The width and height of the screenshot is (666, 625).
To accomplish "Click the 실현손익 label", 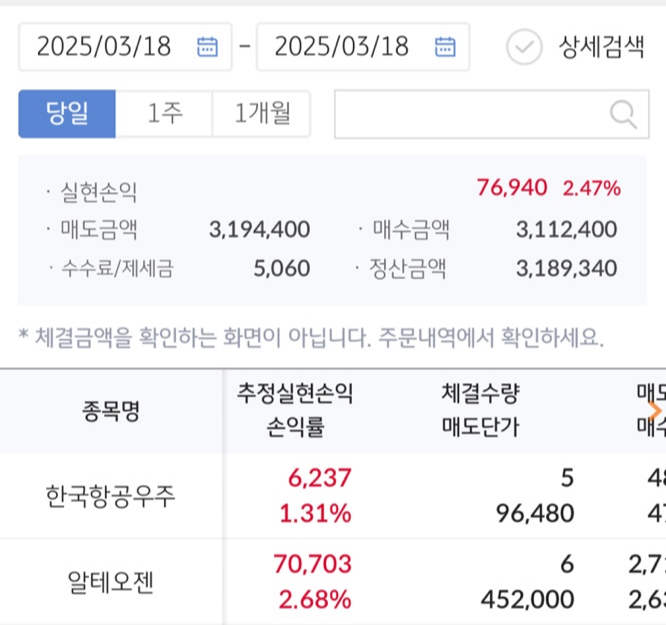I will 99,192.
